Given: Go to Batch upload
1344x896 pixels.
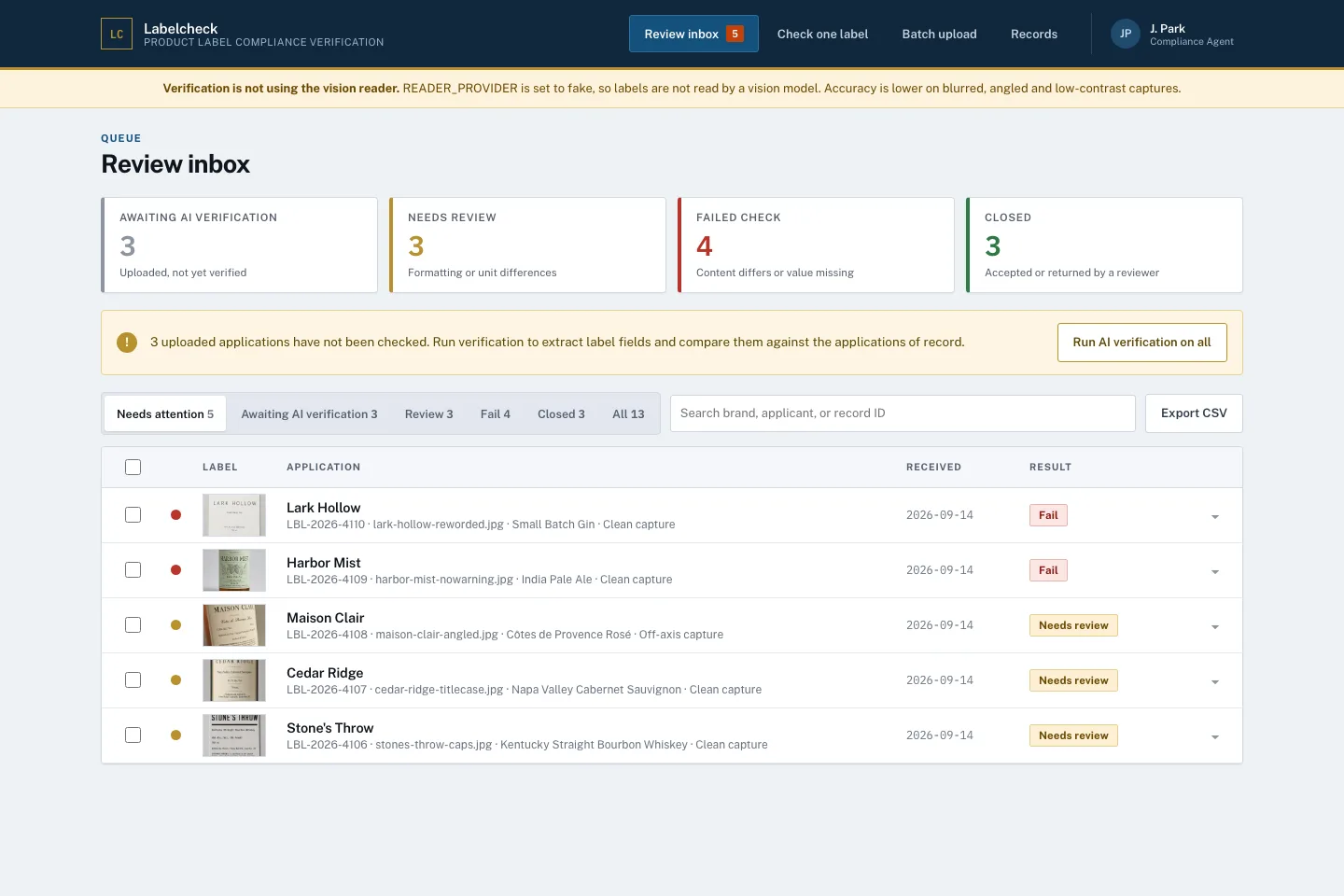Looking at the screenshot, I should click(x=939, y=34).
